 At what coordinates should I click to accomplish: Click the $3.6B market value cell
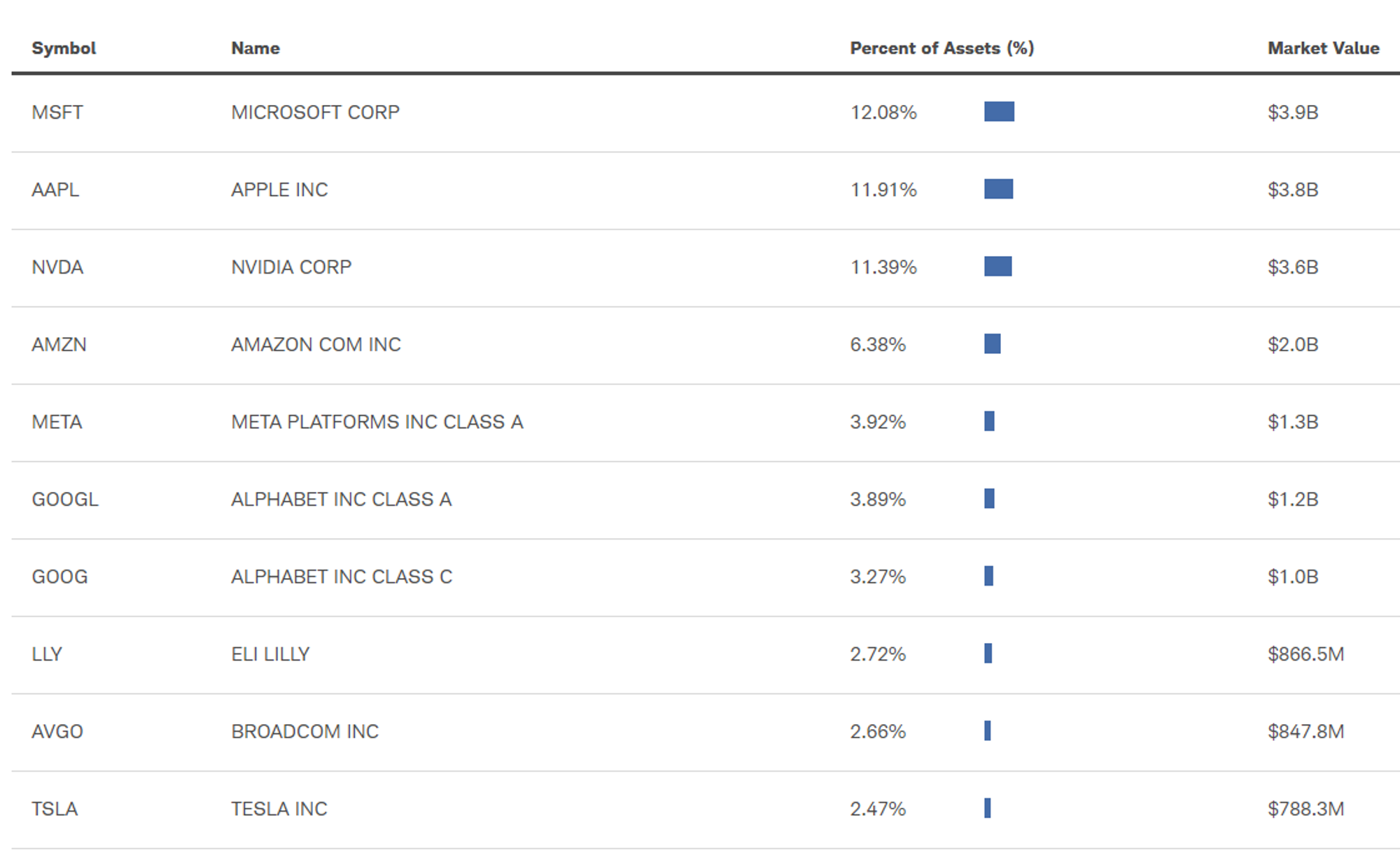point(1293,267)
